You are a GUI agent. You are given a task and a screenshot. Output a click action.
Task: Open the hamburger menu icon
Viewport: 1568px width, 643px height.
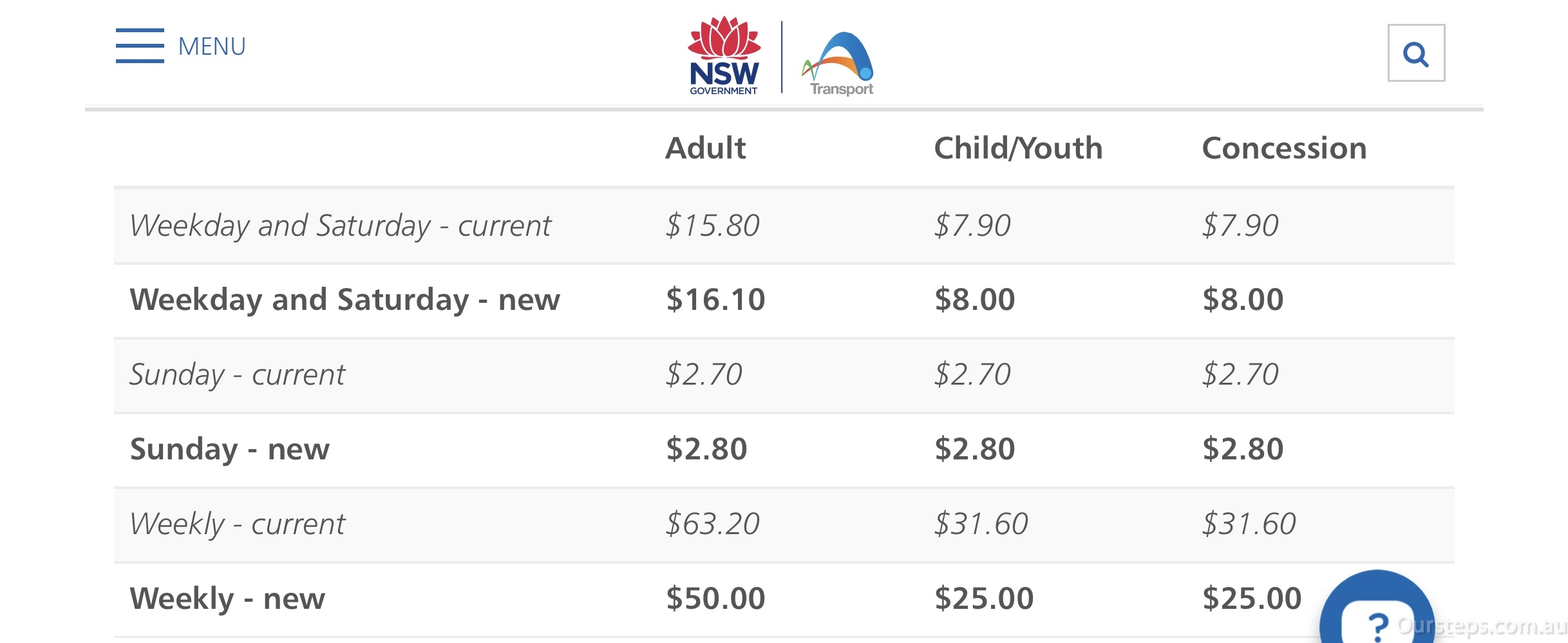[140, 46]
